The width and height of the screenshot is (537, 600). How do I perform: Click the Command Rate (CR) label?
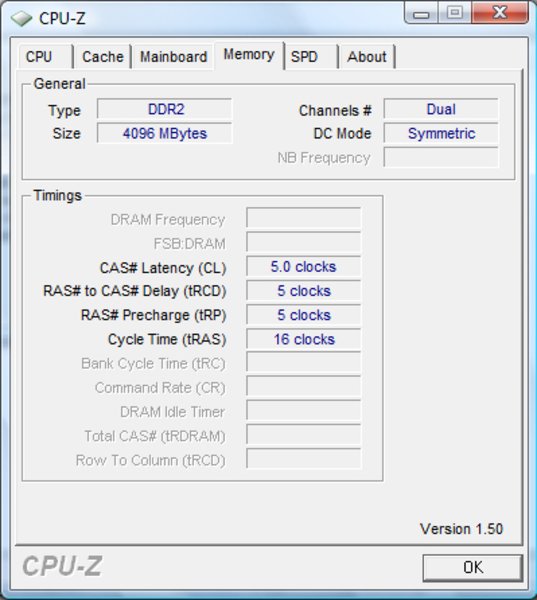click(x=160, y=388)
